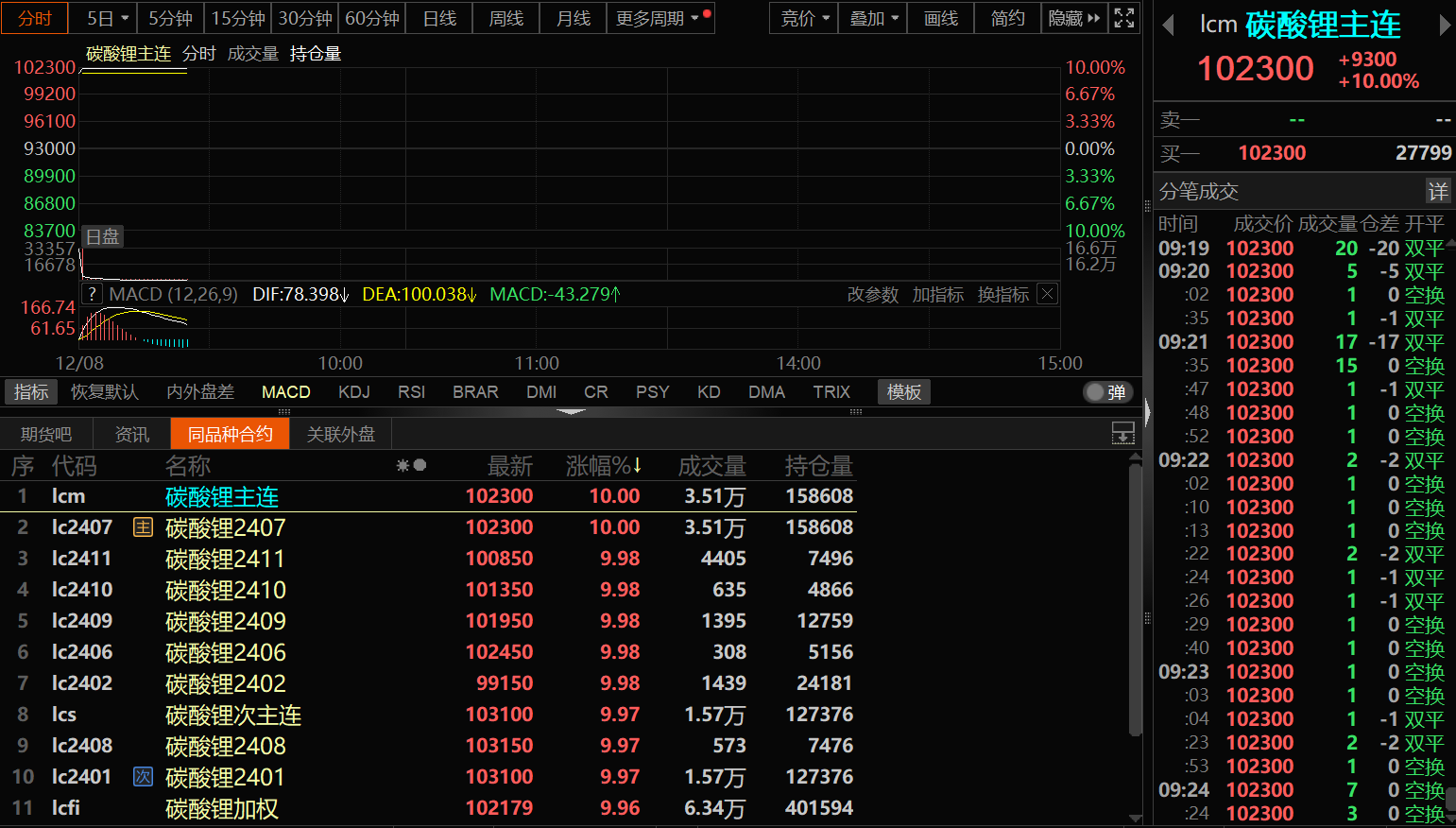Switch to 关联外盘 tab
1456x828 pixels.
tap(341, 434)
